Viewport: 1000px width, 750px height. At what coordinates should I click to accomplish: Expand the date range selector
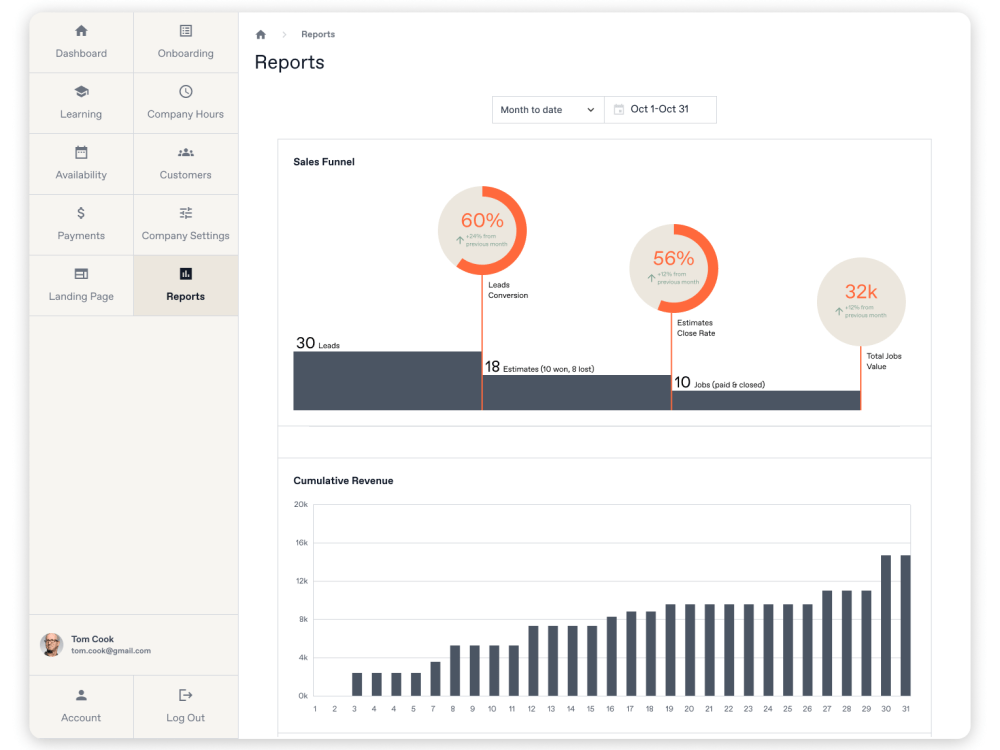click(x=660, y=110)
